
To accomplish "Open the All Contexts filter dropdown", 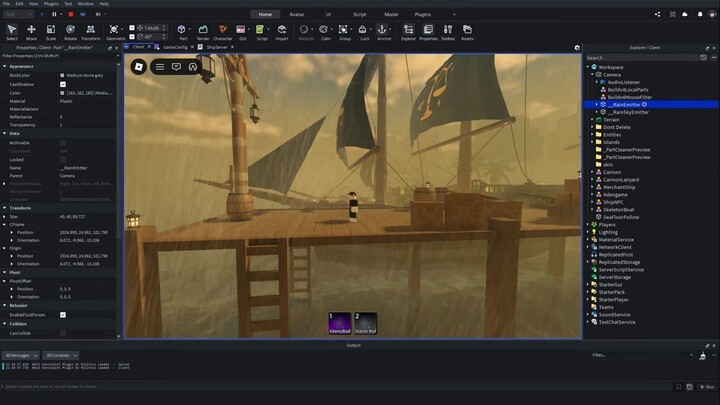I will [x=61, y=355].
